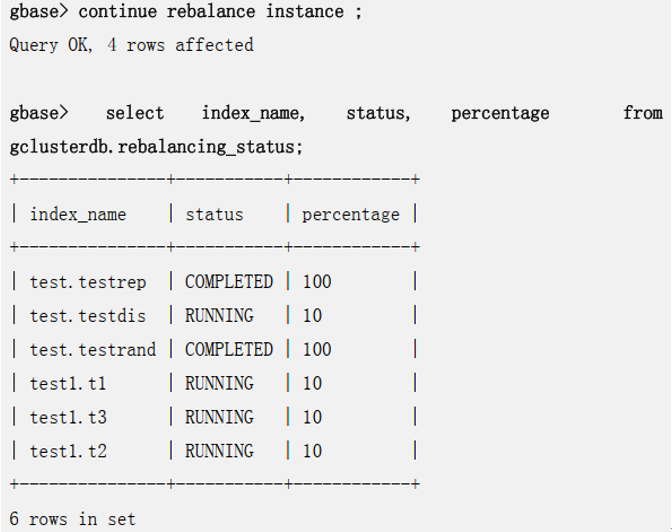This screenshot has height=532, width=672.
Task: Click the index_name column header in the table
Action: coord(78,214)
